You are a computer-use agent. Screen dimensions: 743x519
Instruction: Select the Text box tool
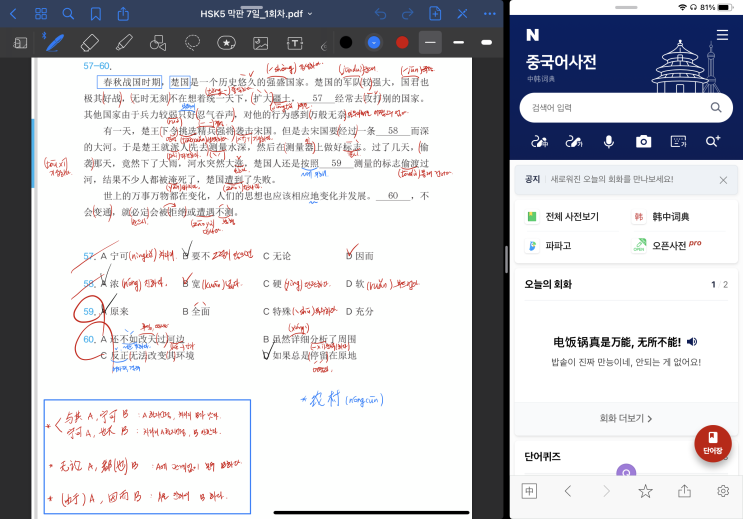(295, 44)
